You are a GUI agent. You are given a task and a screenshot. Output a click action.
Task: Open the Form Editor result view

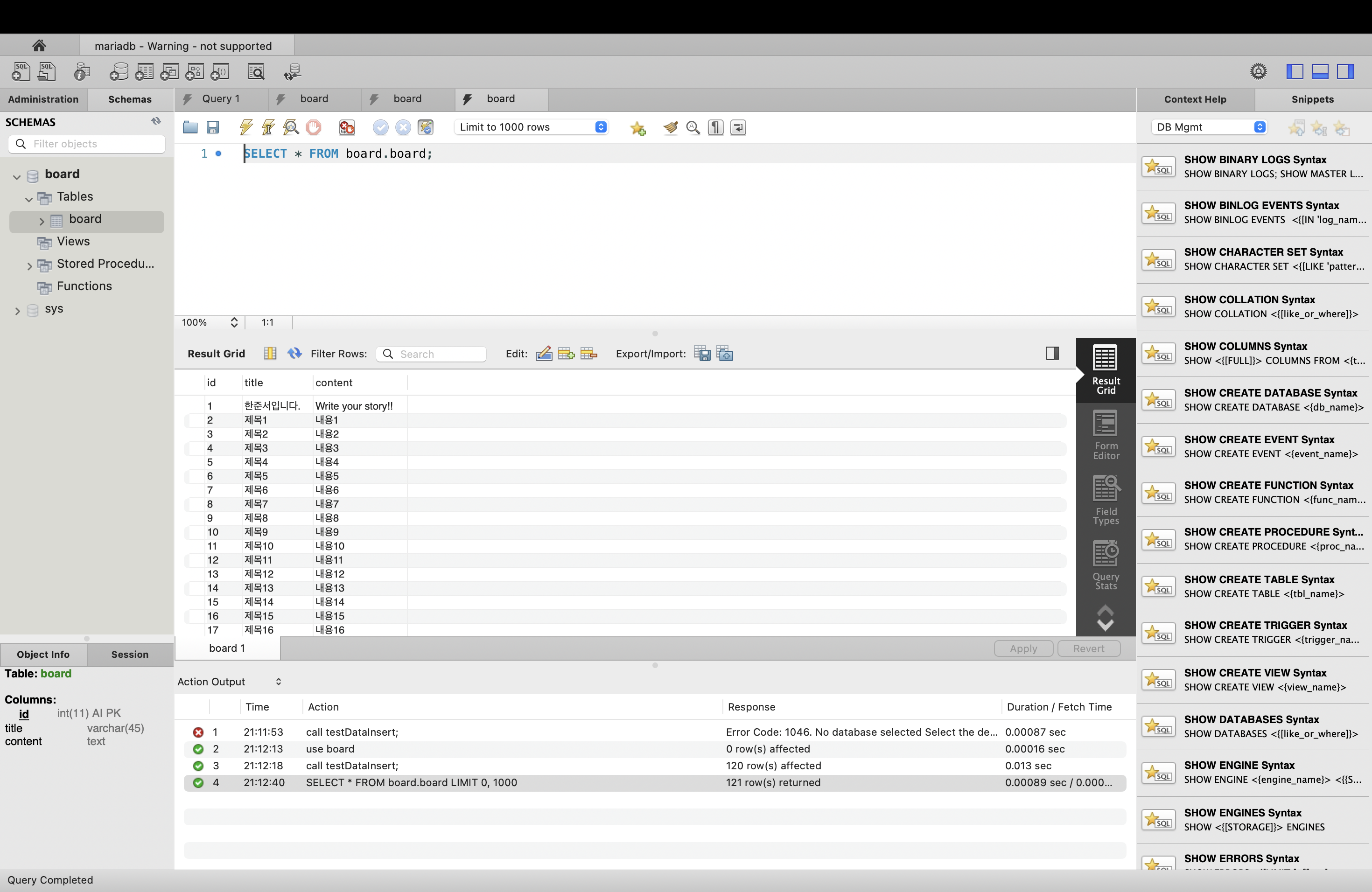coord(1105,435)
